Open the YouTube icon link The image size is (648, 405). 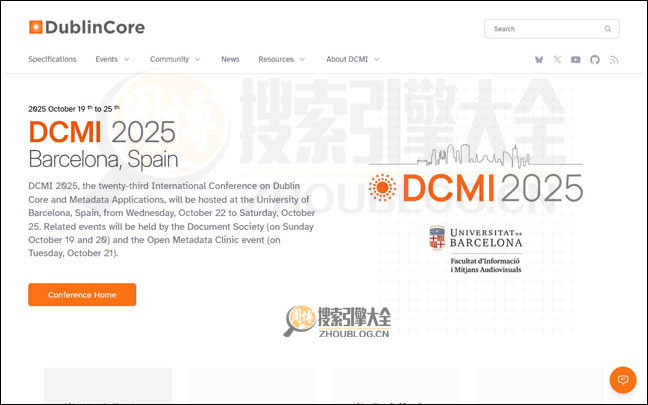[576, 60]
